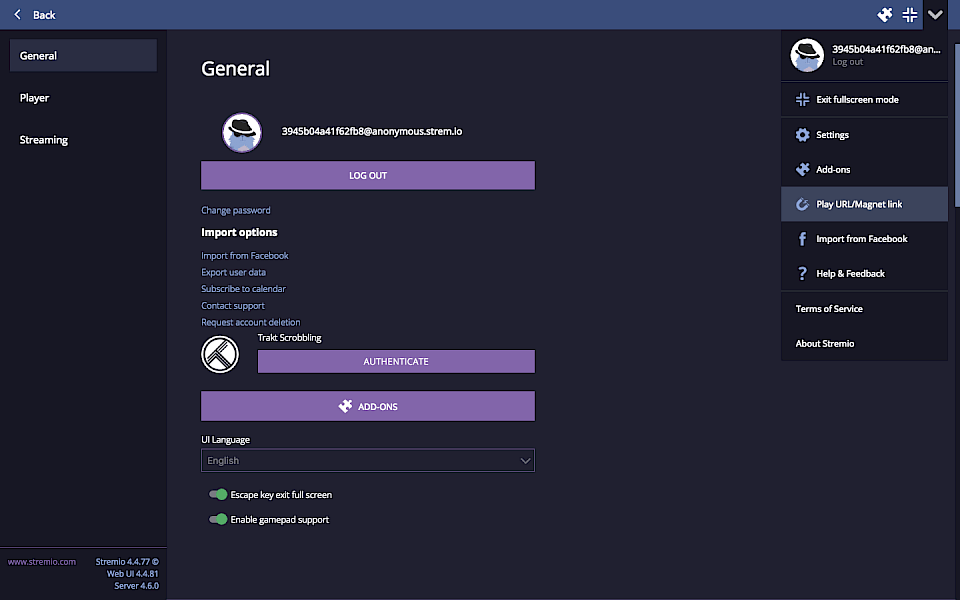Viewport: 960px width, 600px height.
Task: Click the Server 4.6.0 version text
Action: pyautogui.click(x=136, y=586)
